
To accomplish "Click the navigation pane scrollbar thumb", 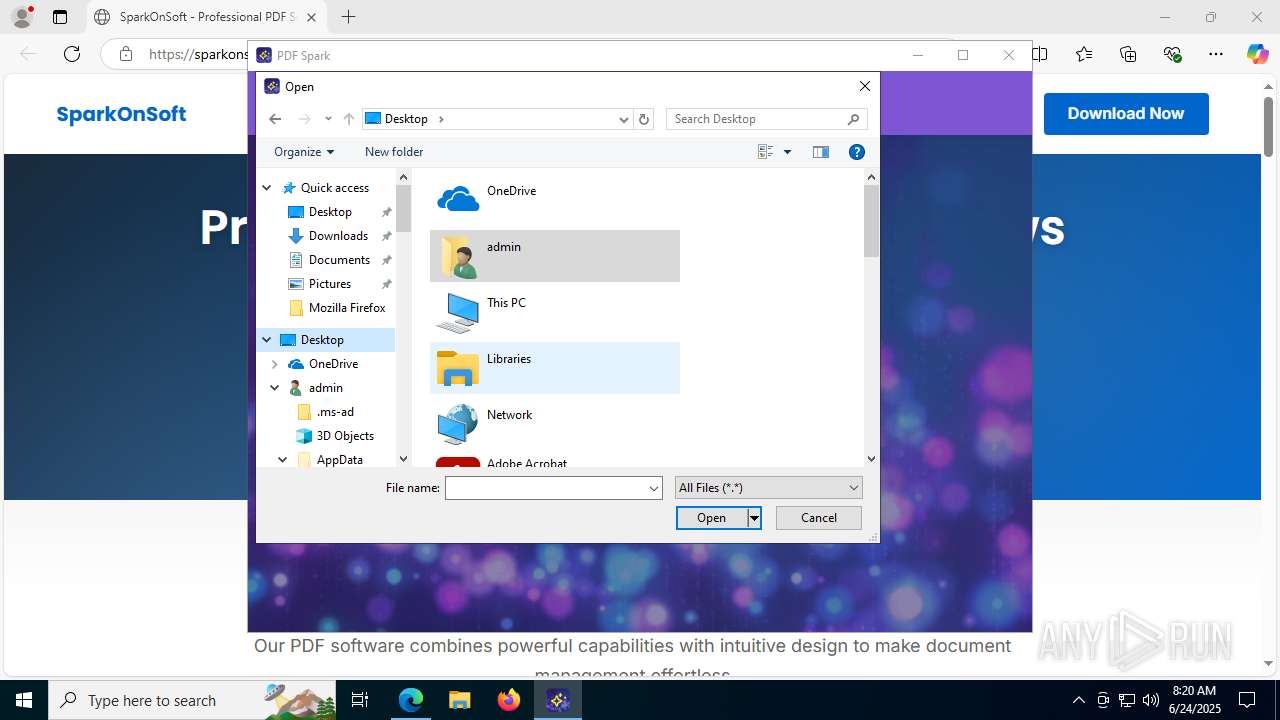I will coord(403,209).
